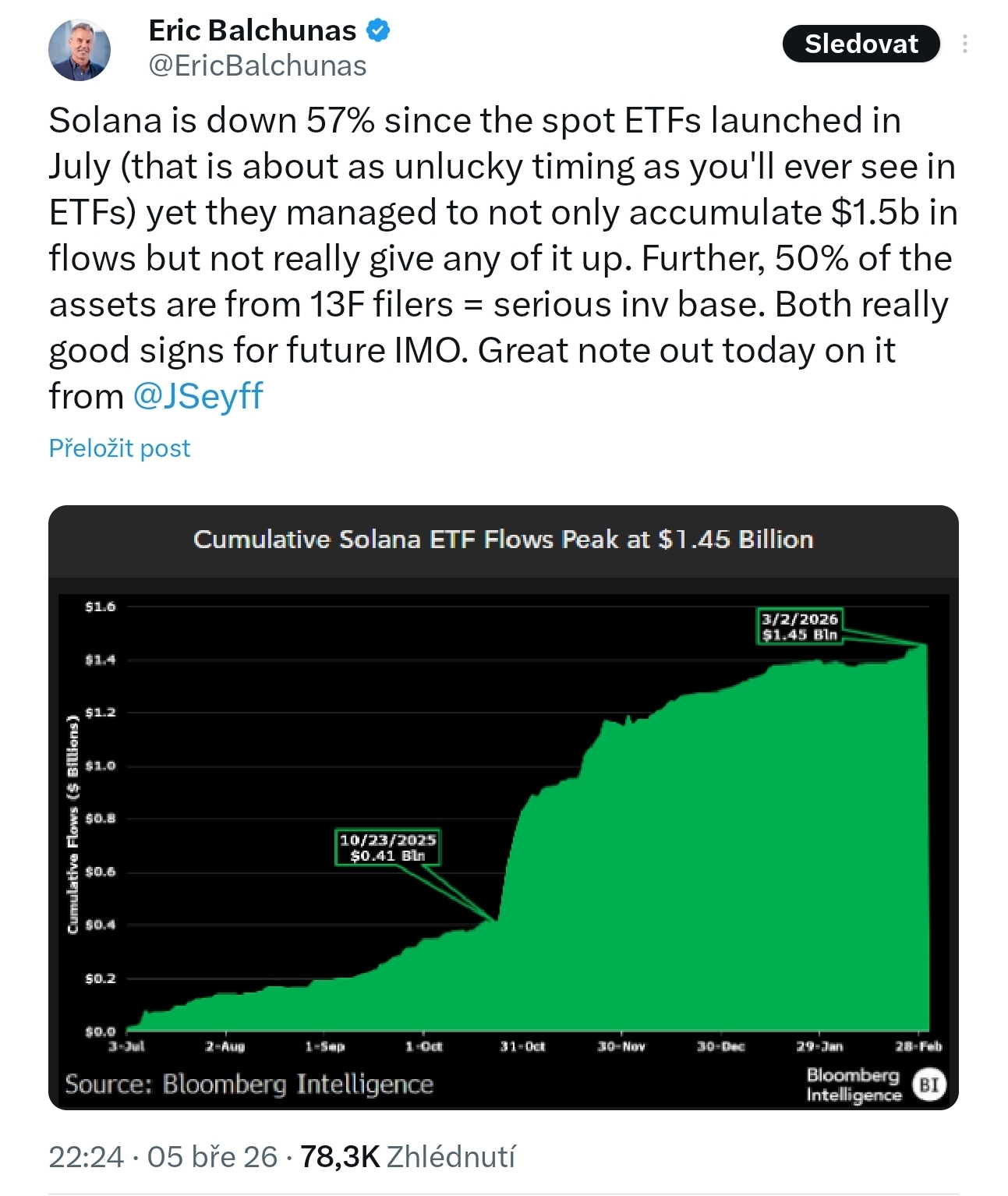Click the BI Bloomberg Intelligence circle logo

coord(928,1085)
